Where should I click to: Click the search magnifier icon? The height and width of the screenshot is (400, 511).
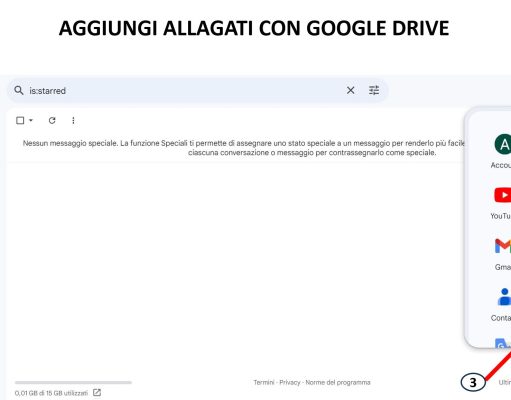19,90
